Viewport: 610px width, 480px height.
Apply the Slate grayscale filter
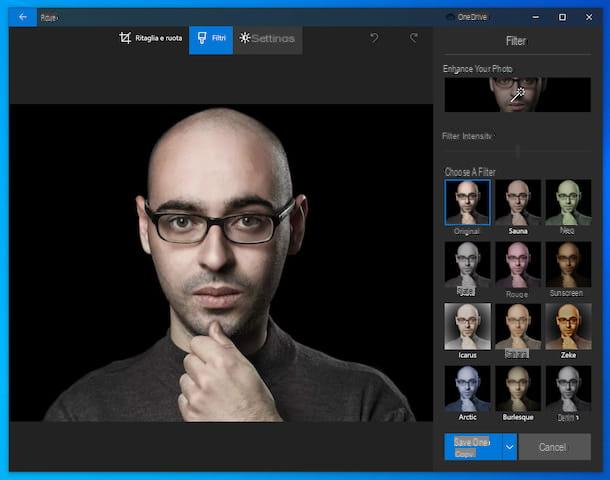(467, 265)
